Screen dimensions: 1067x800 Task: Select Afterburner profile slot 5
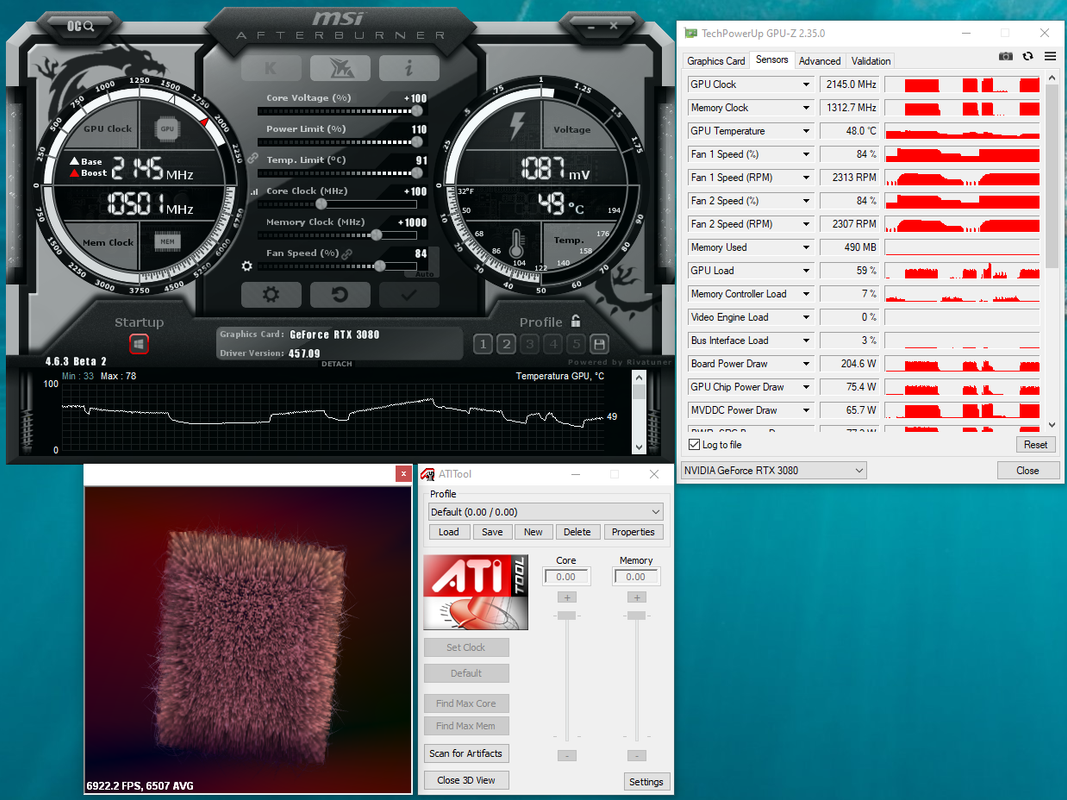coord(576,344)
